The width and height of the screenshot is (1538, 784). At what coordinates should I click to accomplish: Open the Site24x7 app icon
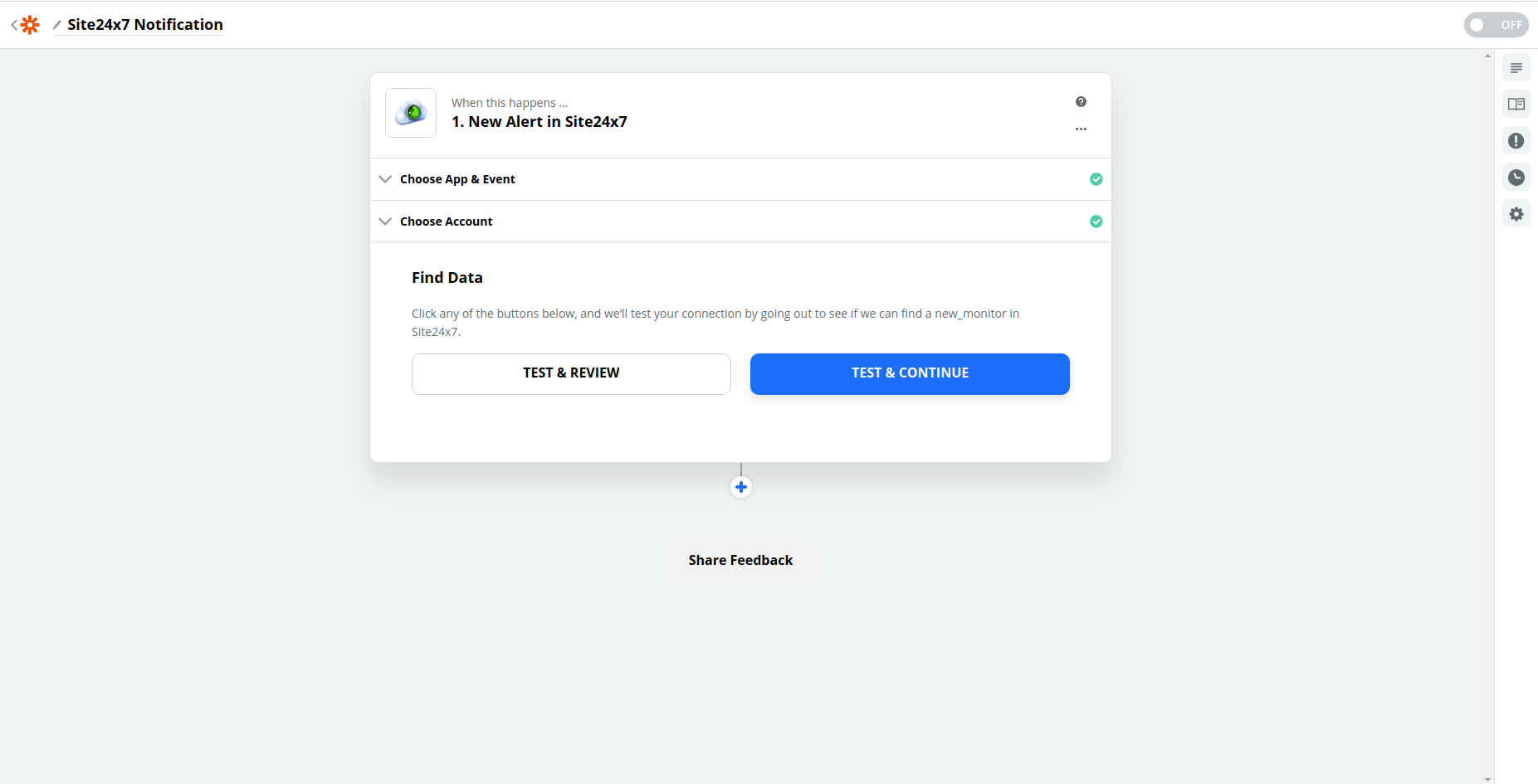click(x=411, y=113)
